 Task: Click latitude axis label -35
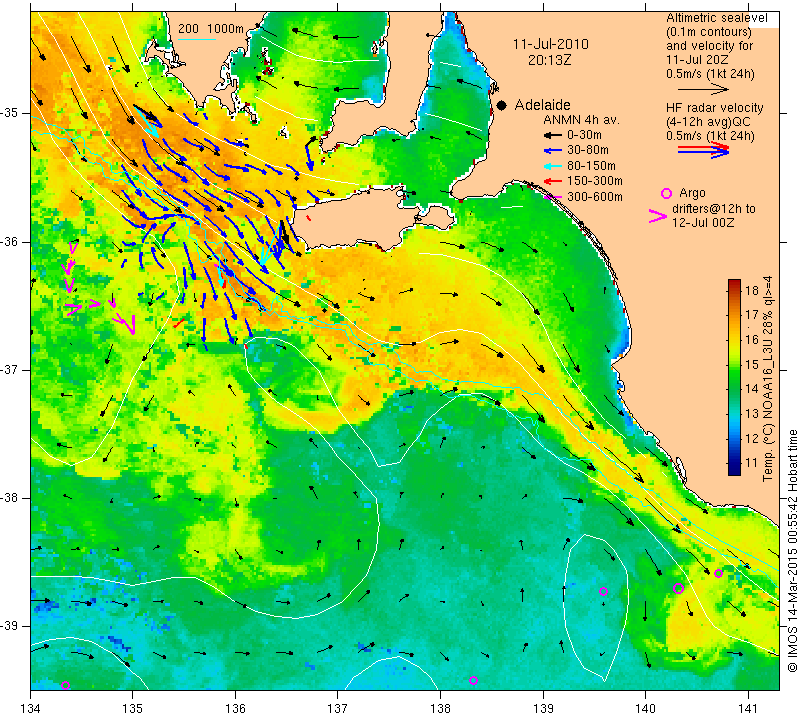[x=11, y=113]
